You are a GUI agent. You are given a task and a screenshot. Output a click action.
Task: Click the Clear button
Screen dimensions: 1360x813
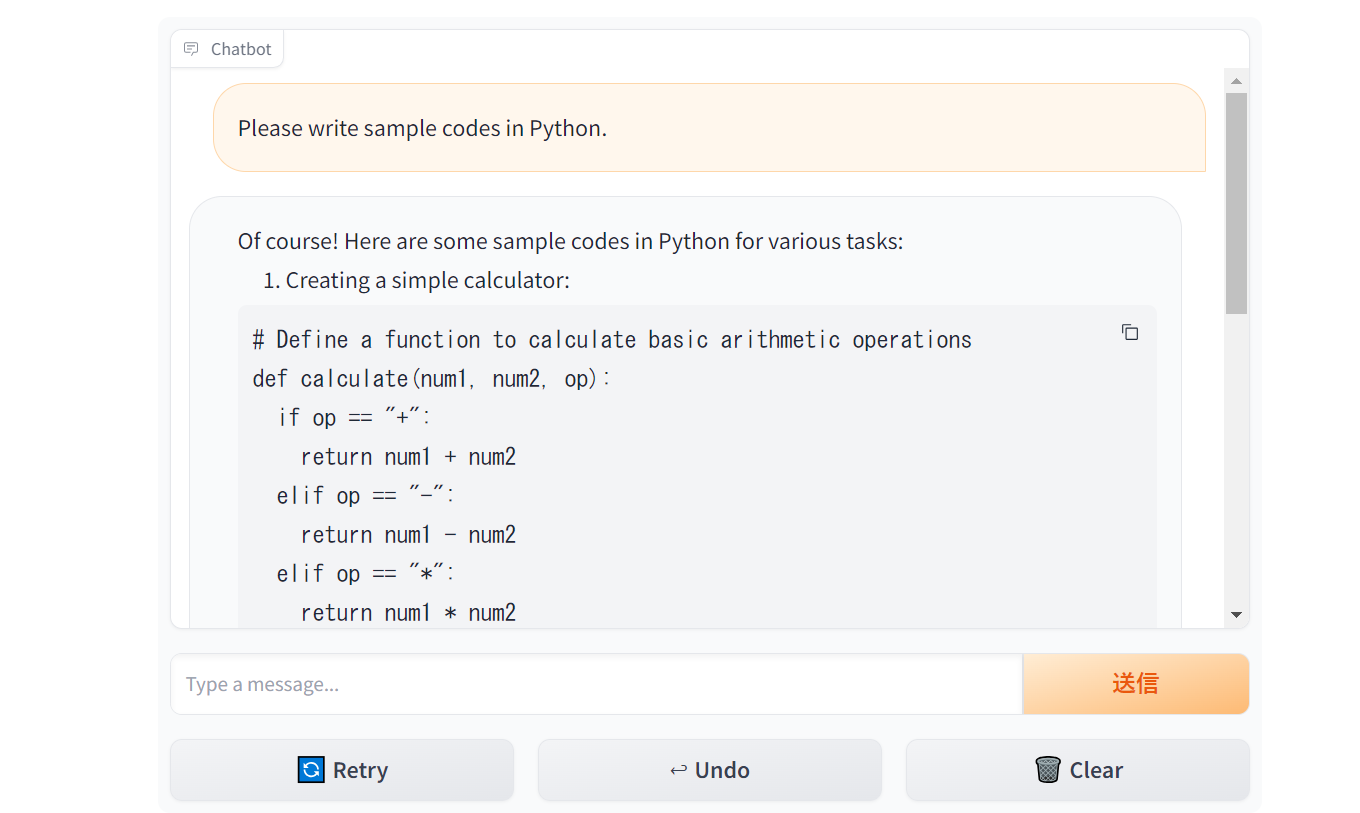click(x=1077, y=770)
